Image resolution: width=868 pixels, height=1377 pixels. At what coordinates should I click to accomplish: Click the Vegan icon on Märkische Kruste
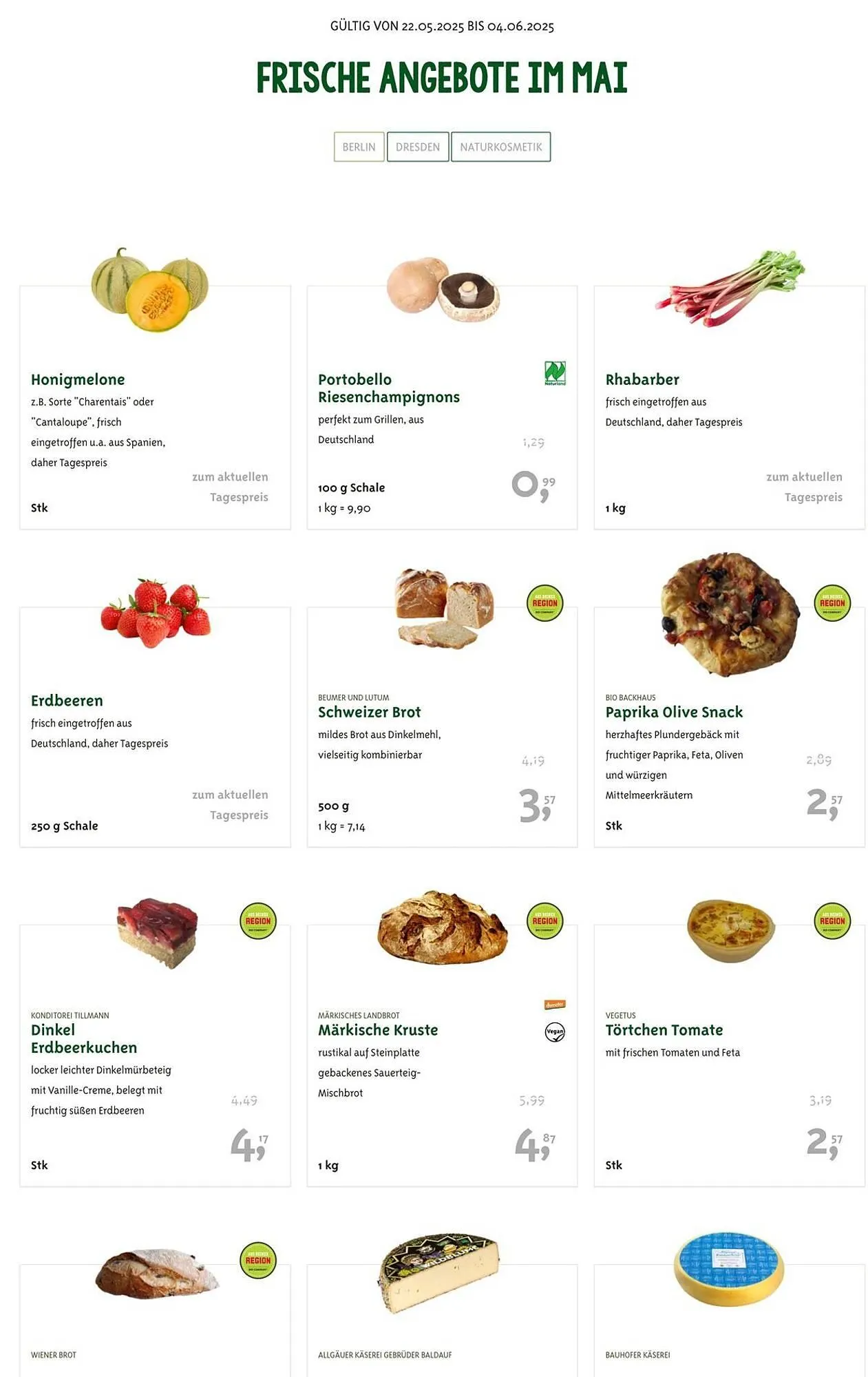555,1031
